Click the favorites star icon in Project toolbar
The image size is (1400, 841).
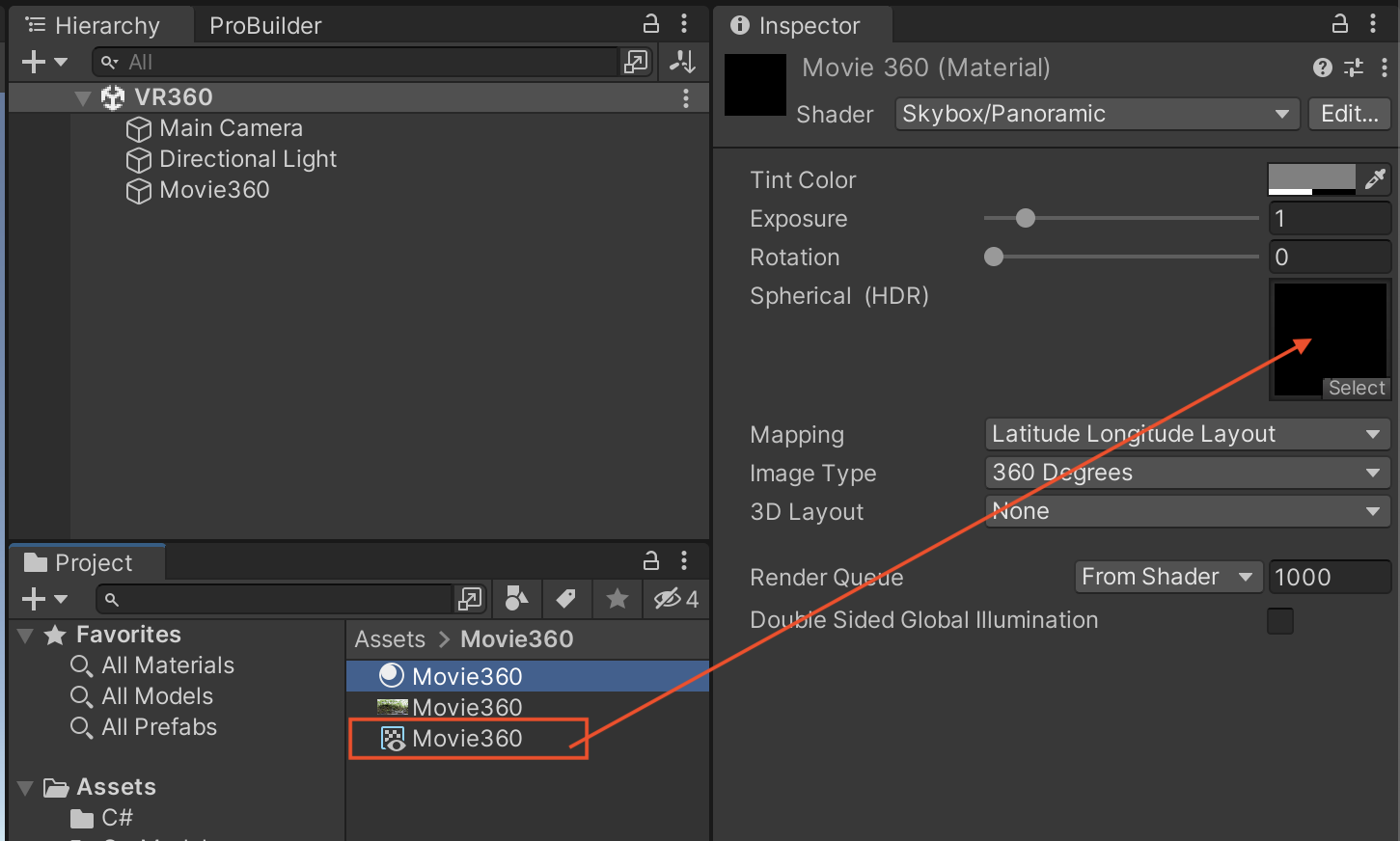[x=618, y=599]
